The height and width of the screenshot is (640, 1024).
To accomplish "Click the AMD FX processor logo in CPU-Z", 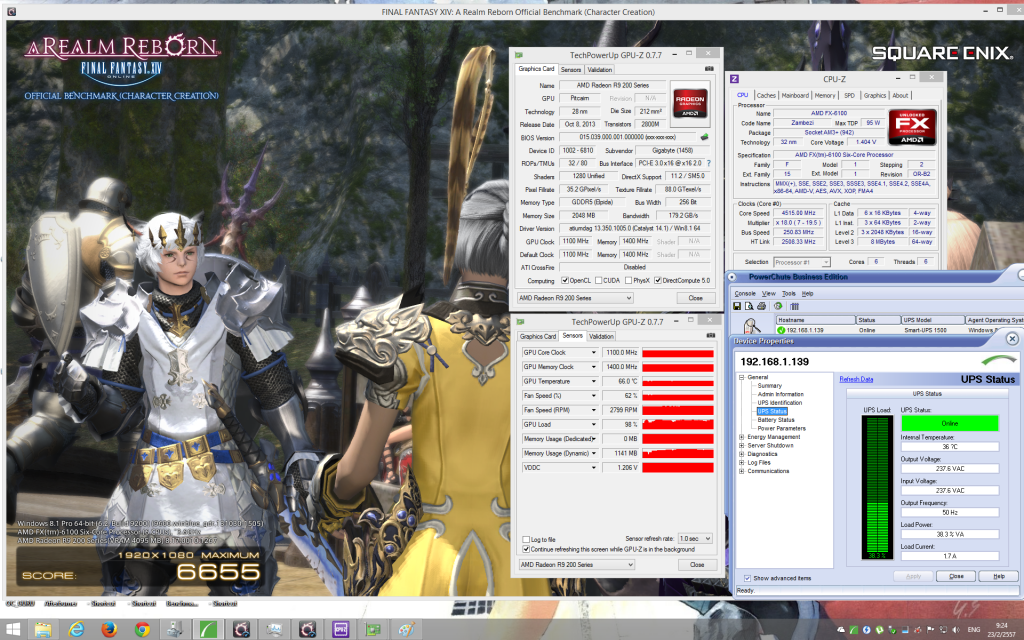I will coord(912,127).
